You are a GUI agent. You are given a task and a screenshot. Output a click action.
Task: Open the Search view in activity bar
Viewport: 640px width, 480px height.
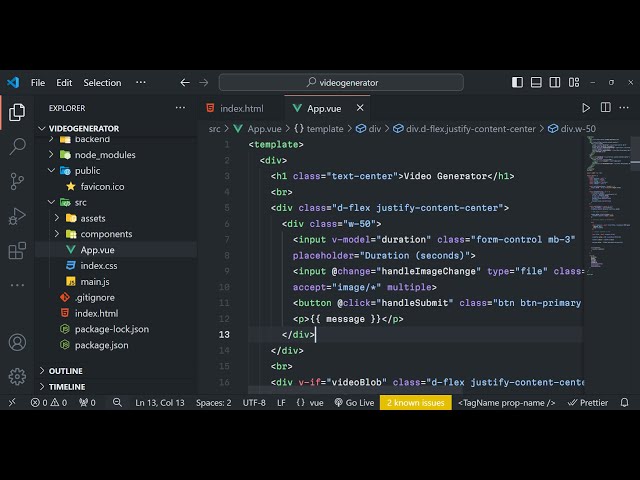[x=17, y=147]
